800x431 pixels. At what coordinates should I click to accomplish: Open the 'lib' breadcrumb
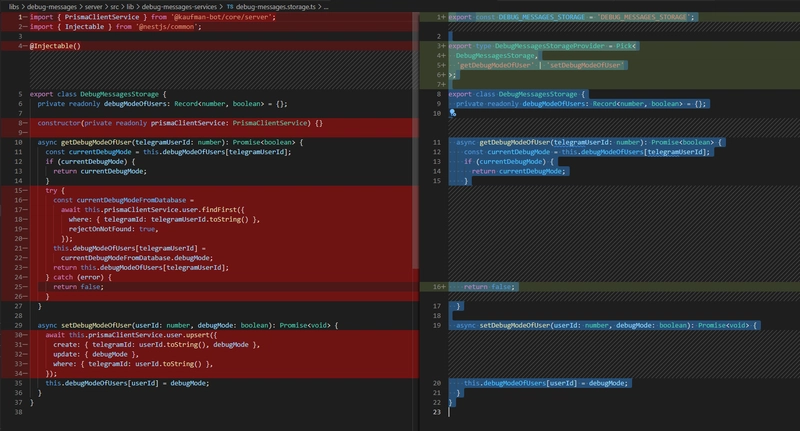130,7
